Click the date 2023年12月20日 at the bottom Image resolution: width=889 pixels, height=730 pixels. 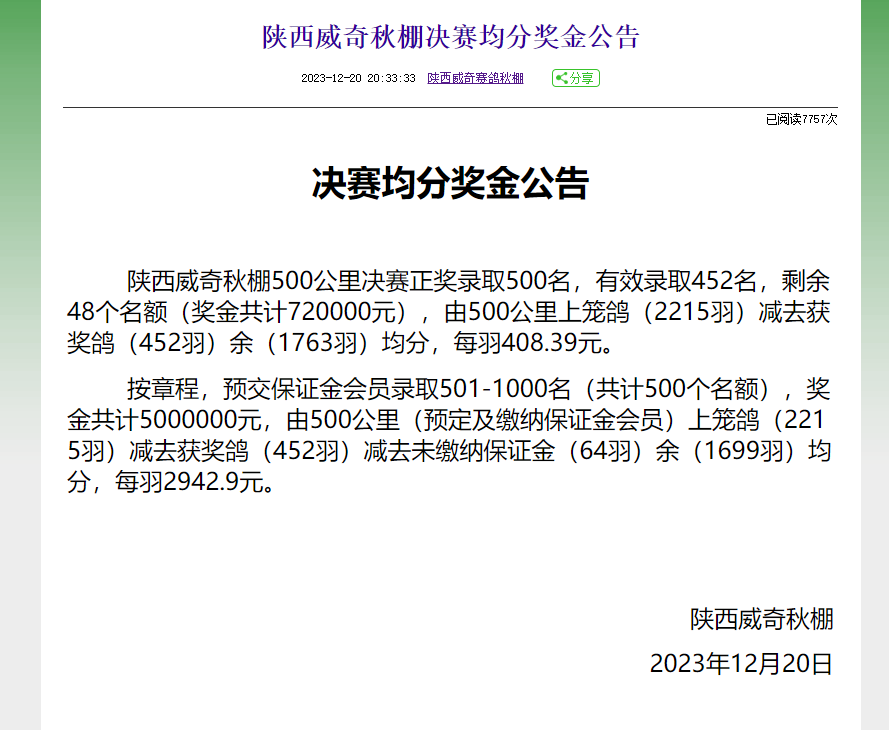pyautogui.click(x=740, y=664)
